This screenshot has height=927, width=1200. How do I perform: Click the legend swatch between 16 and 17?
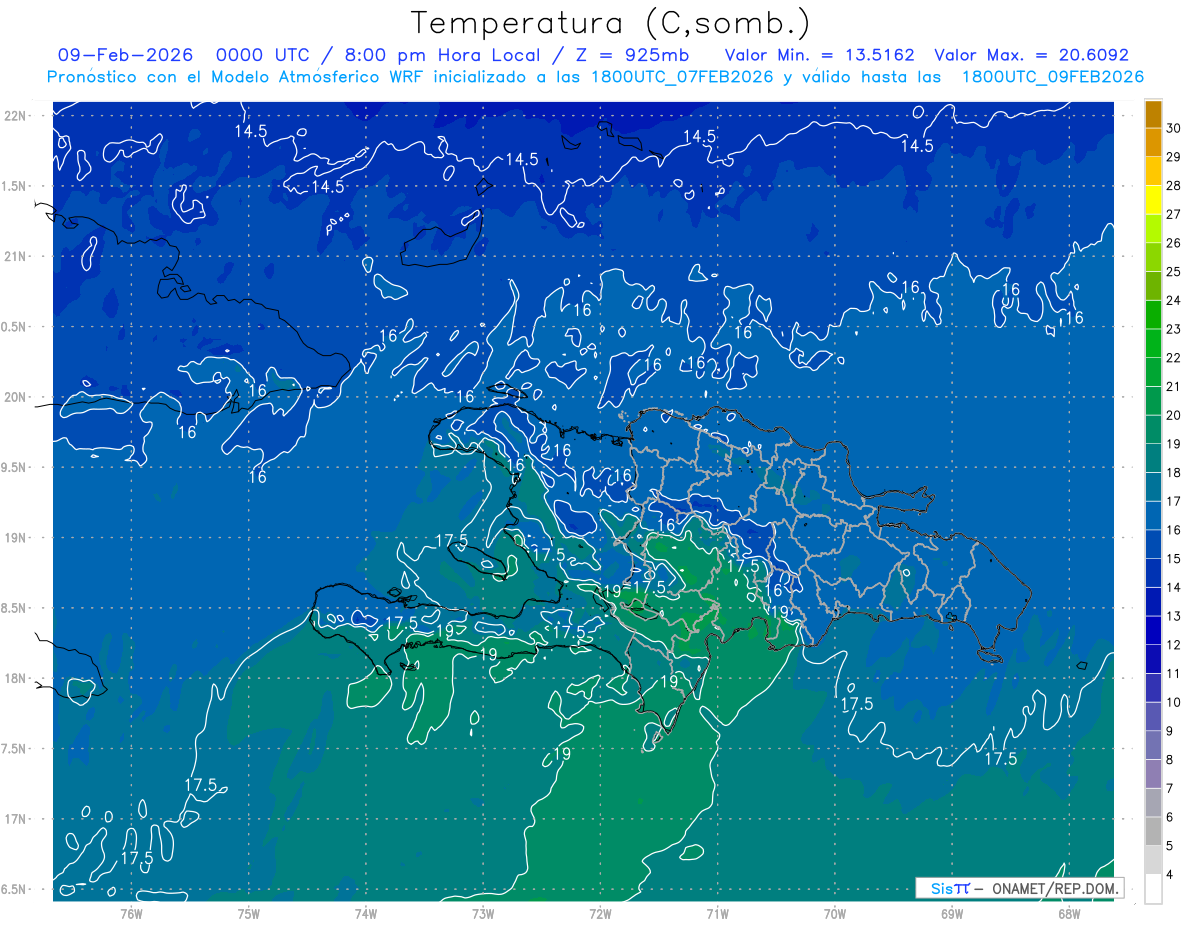click(1153, 515)
